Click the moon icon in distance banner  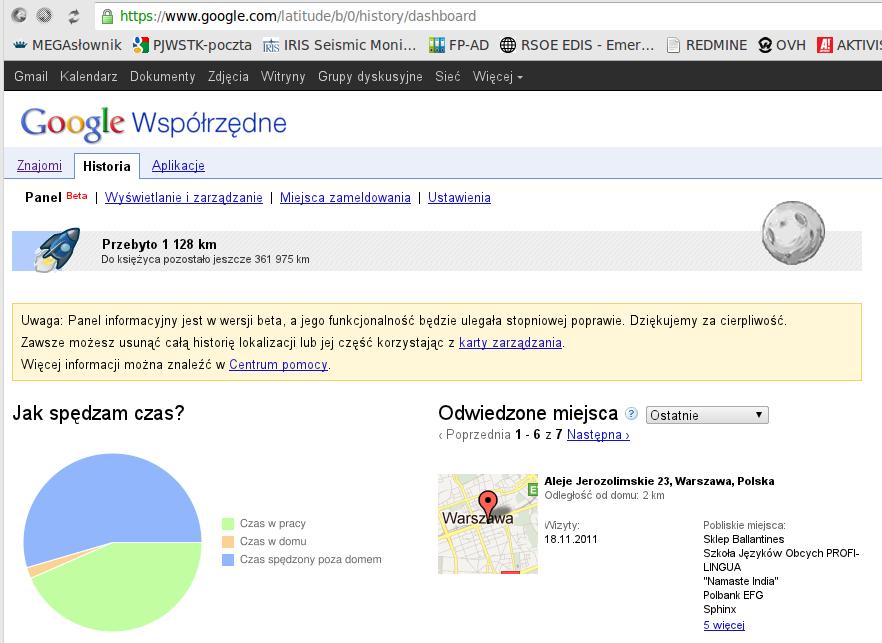793,232
